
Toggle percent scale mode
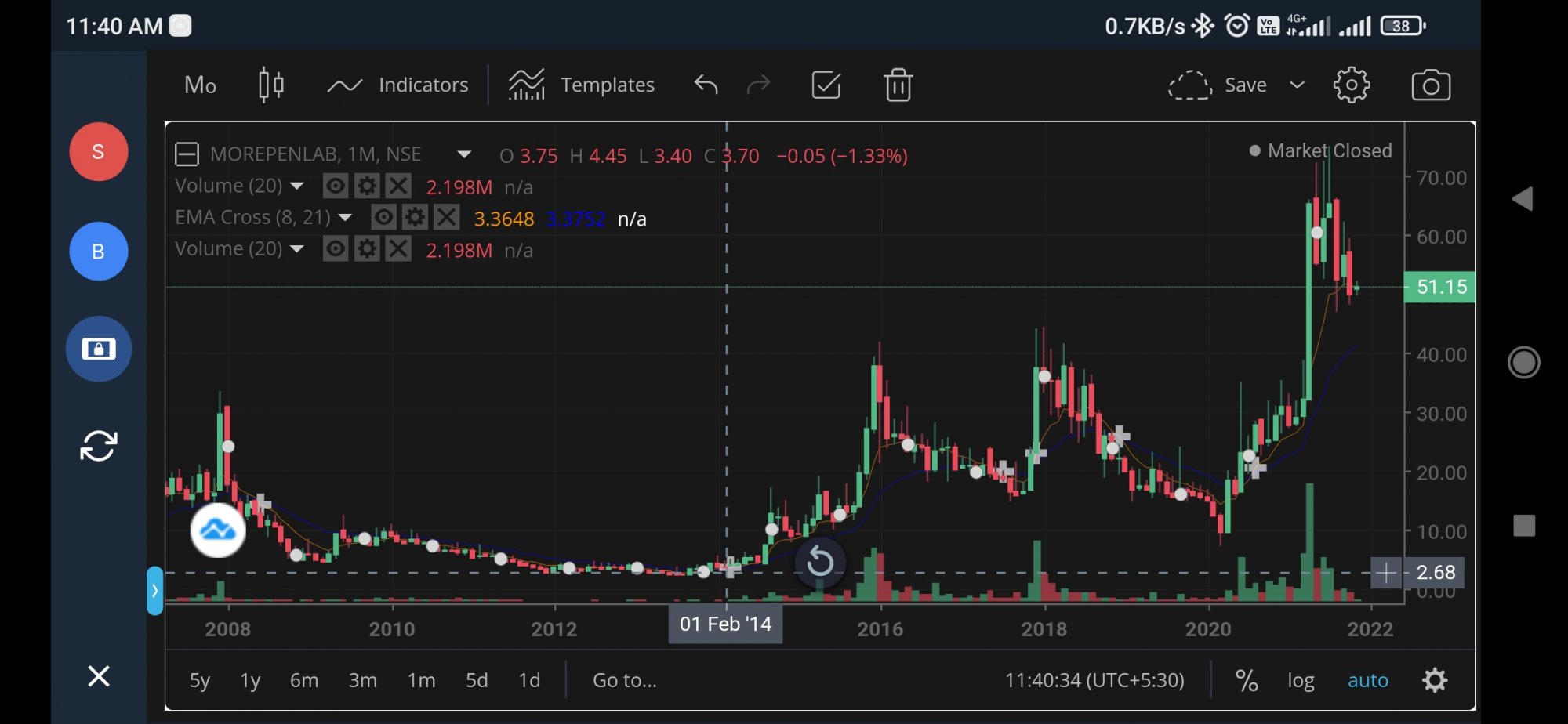click(x=1247, y=680)
